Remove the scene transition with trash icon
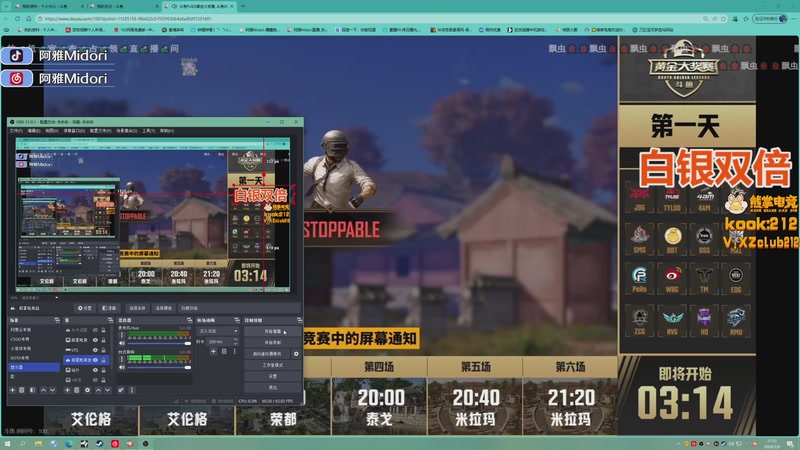The height and width of the screenshot is (450, 800). coord(224,352)
